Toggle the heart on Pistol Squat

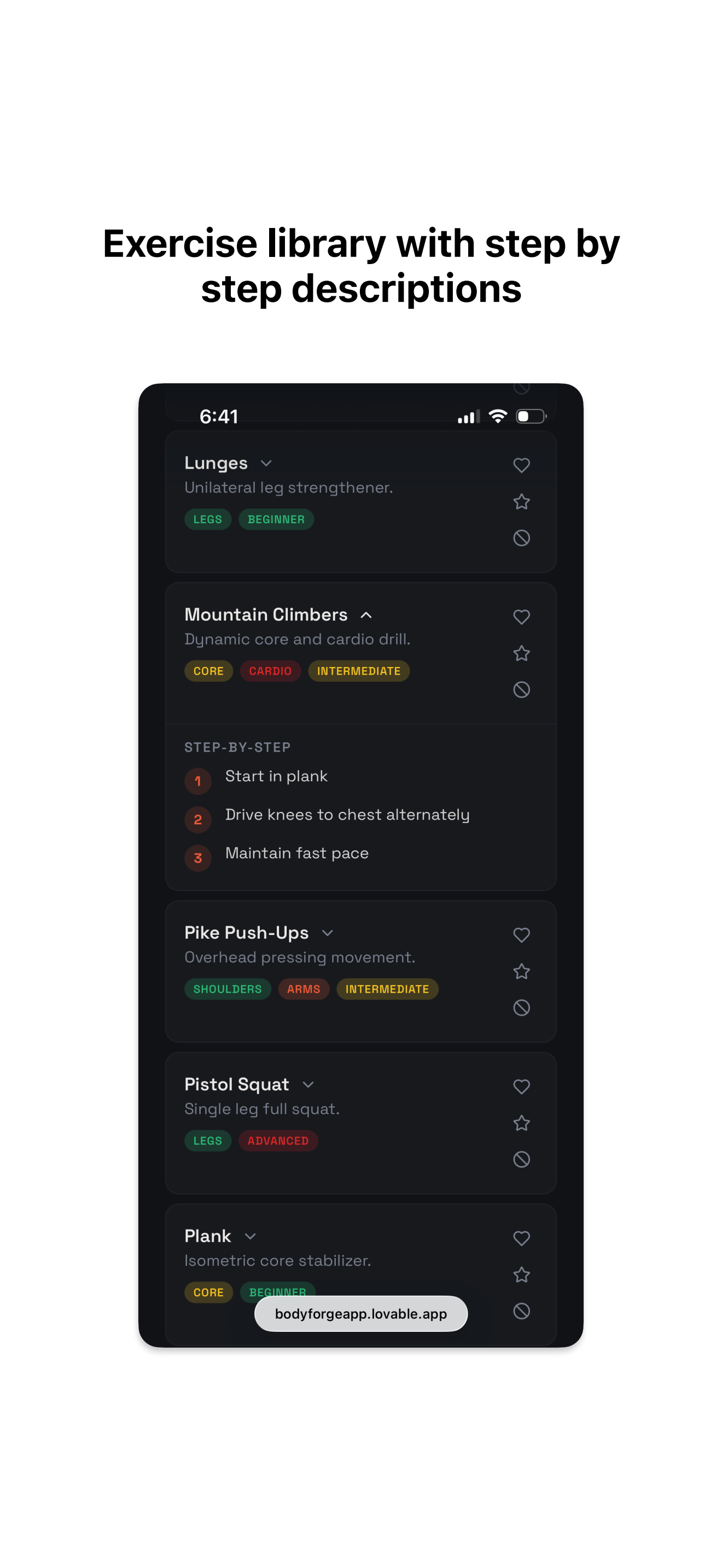click(x=521, y=1086)
